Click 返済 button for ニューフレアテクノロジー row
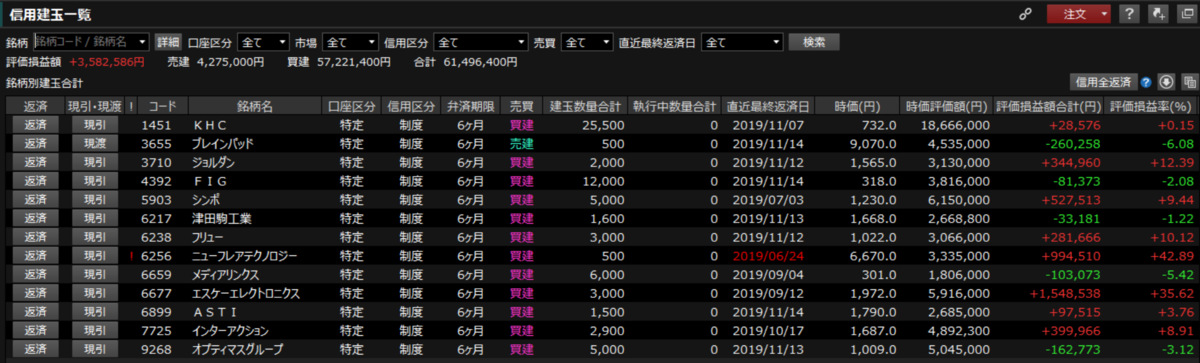 pyautogui.click(x=35, y=256)
